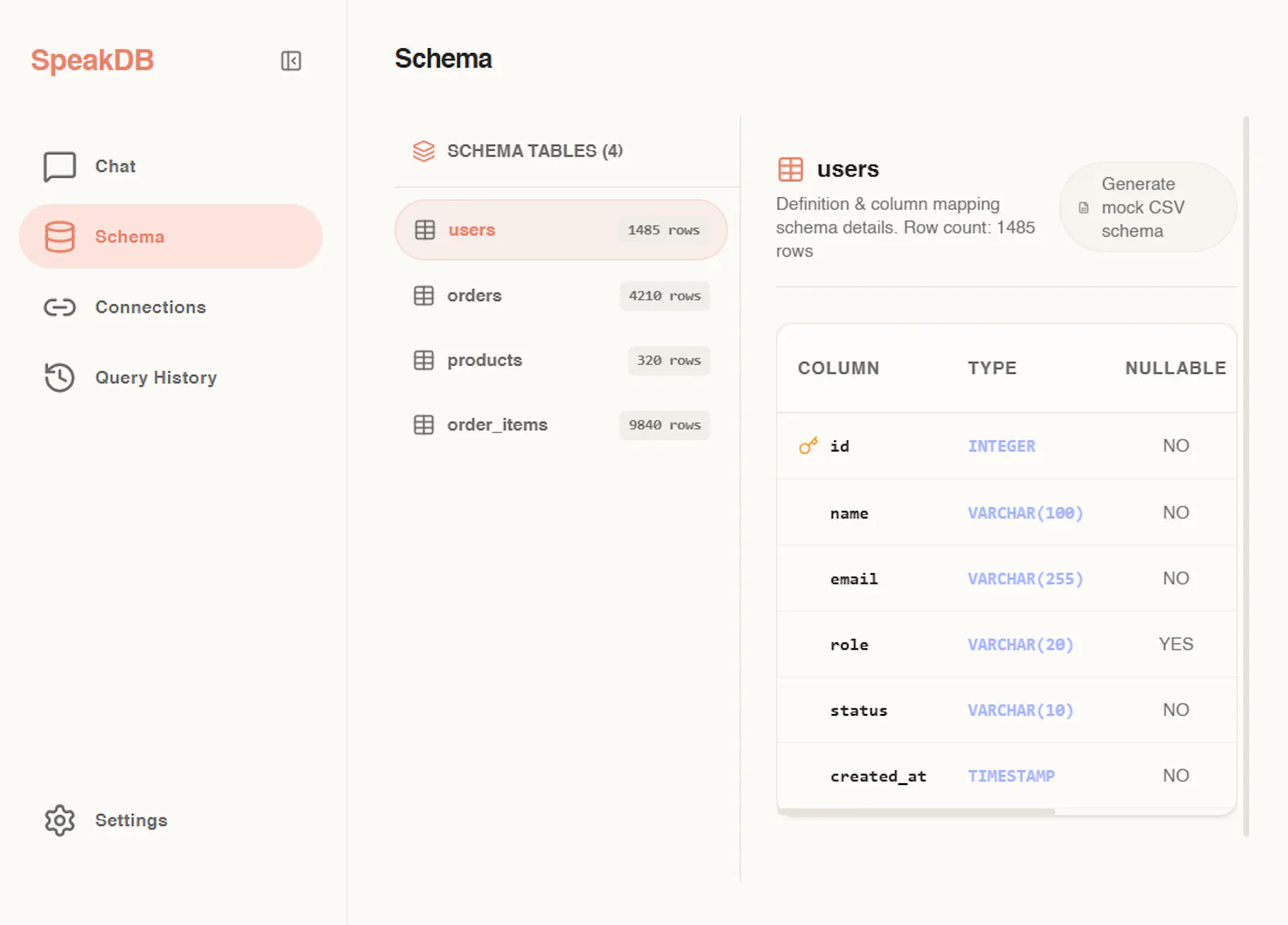The image size is (1288, 925).
Task: Click the Schema database icon in sidebar
Action: [60, 237]
